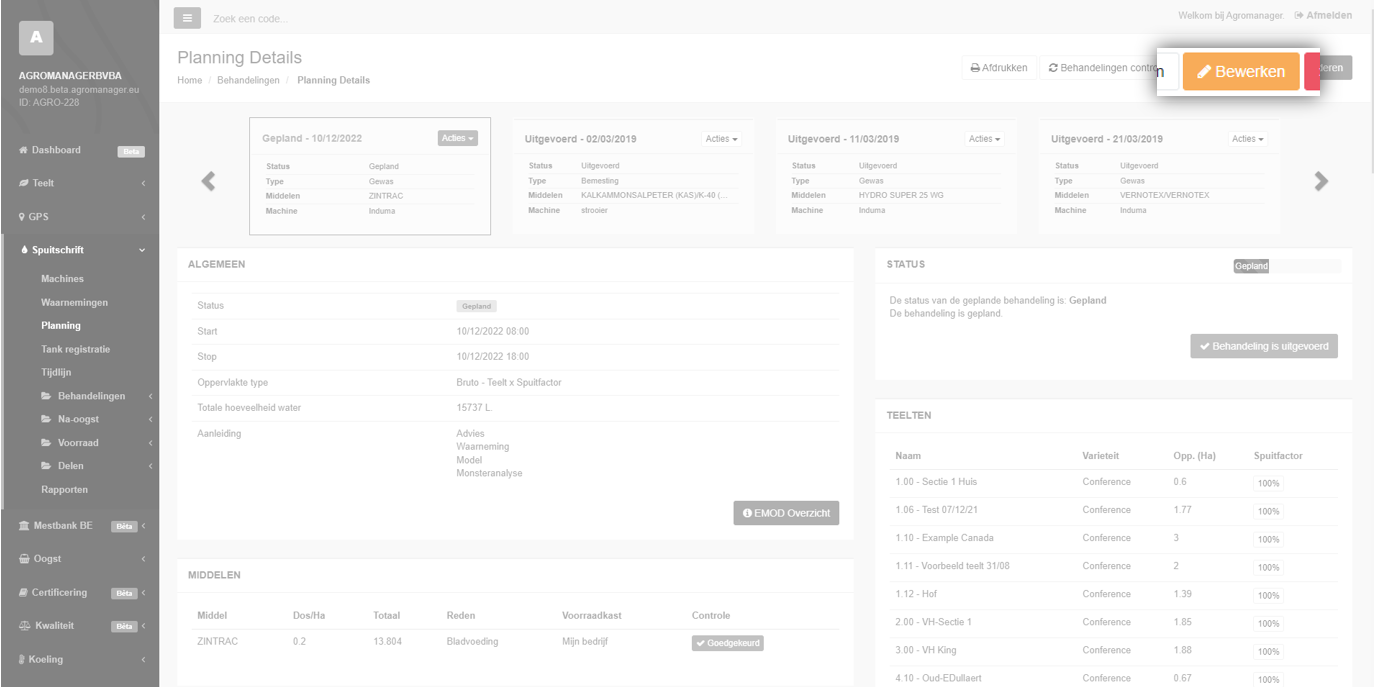This screenshot has width=1374, height=687.
Task: Select teelt row '1.10 - Example Canada'
Action: [x=1113, y=538]
